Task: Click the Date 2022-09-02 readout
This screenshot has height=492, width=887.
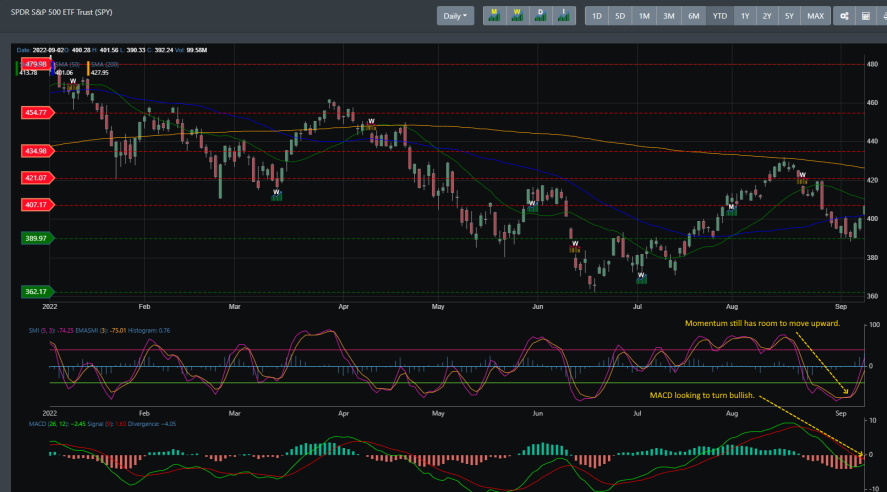Action: (40, 50)
